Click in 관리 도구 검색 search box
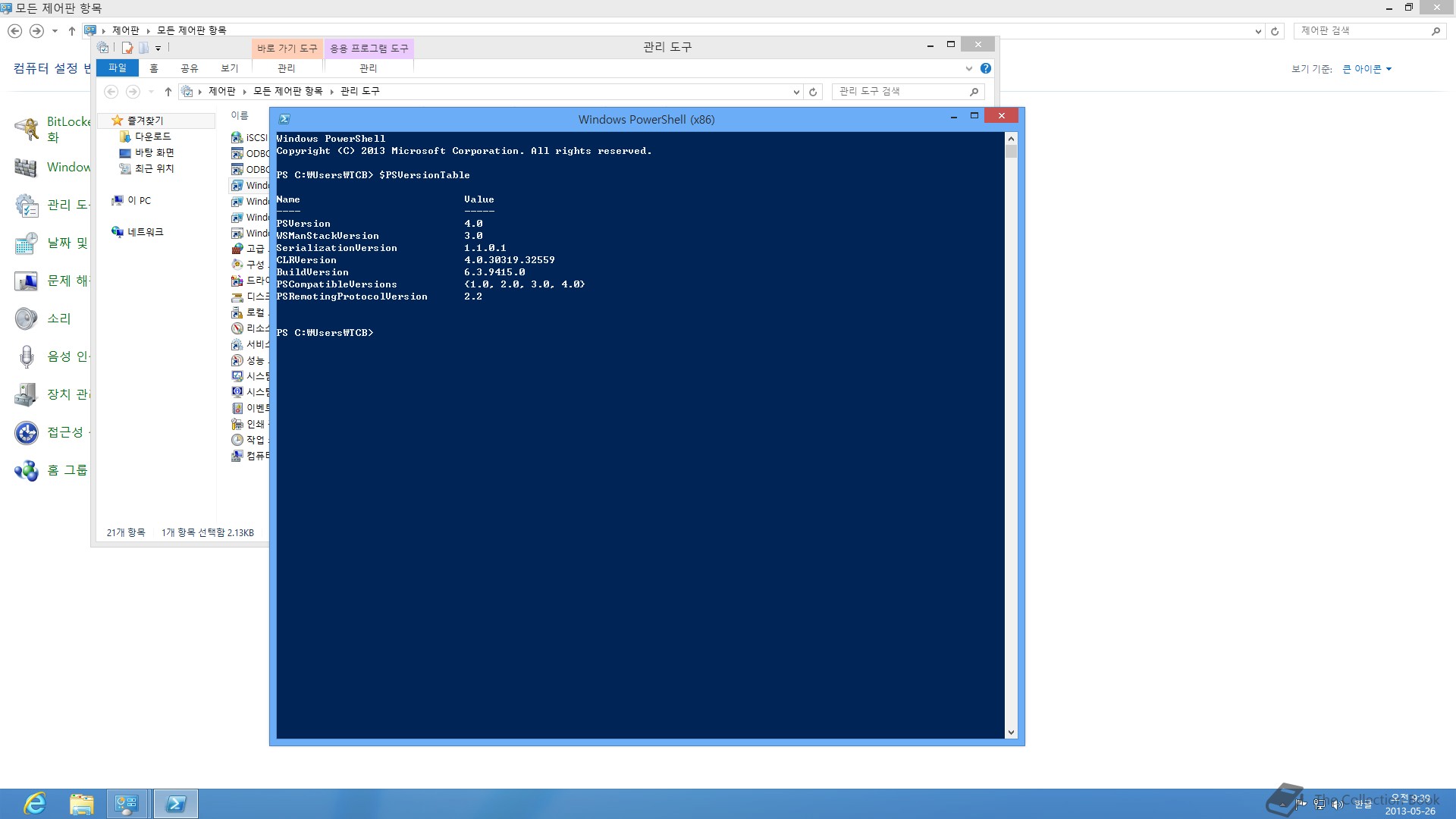Screen dimensions: 1456x819 click(902, 91)
